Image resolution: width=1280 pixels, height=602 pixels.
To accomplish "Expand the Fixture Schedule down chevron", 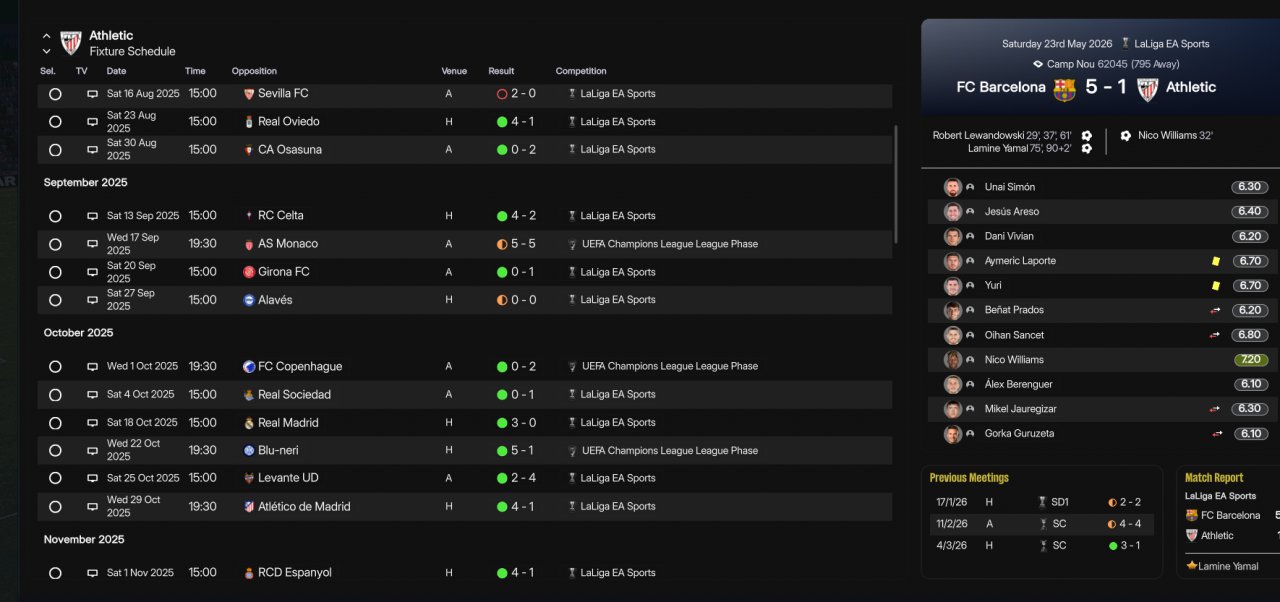I will pos(46,51).
